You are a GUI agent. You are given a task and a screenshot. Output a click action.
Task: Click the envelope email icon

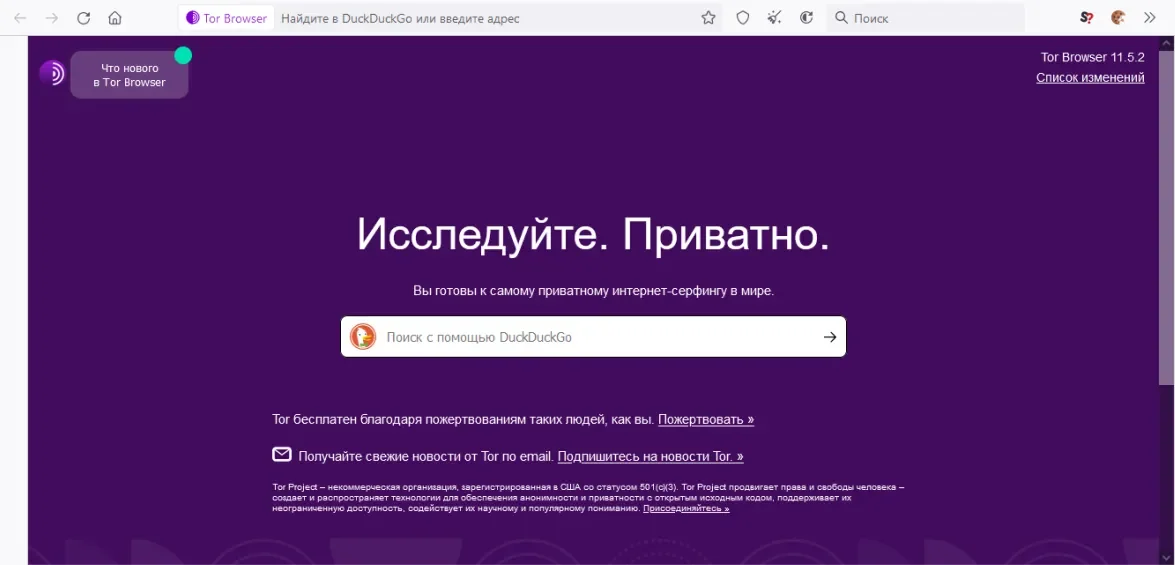282,454
